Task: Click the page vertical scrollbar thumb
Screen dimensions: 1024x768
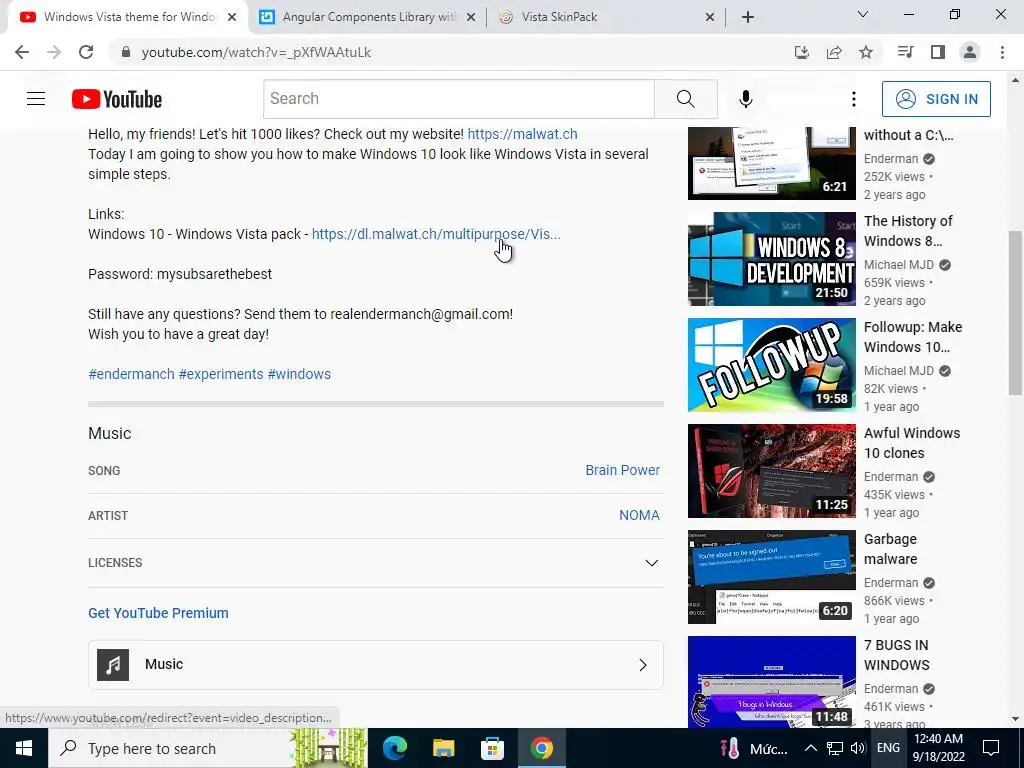Action: (1015, 312)
